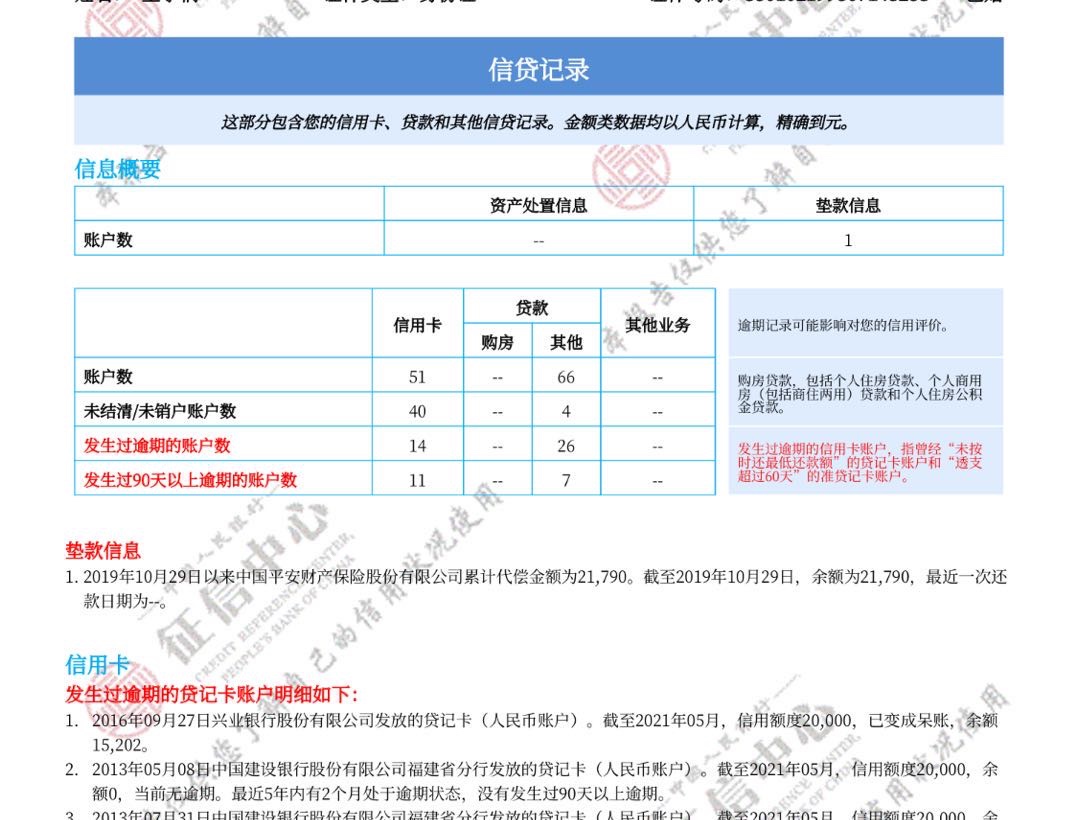Image resolution: width=1078 pixels, height=820 pixels.
Task: Click the 未结清/未销户账户数 row label
Action: pos(160,411)
